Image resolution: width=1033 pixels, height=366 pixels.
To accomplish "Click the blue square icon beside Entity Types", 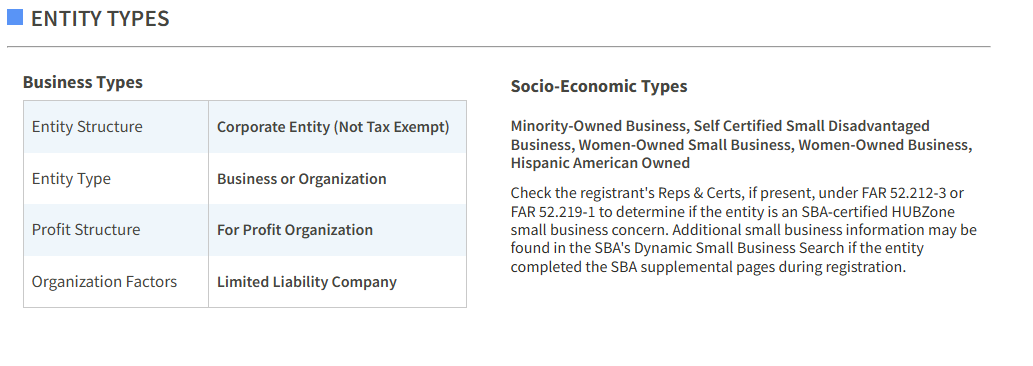I will (15, 17).
